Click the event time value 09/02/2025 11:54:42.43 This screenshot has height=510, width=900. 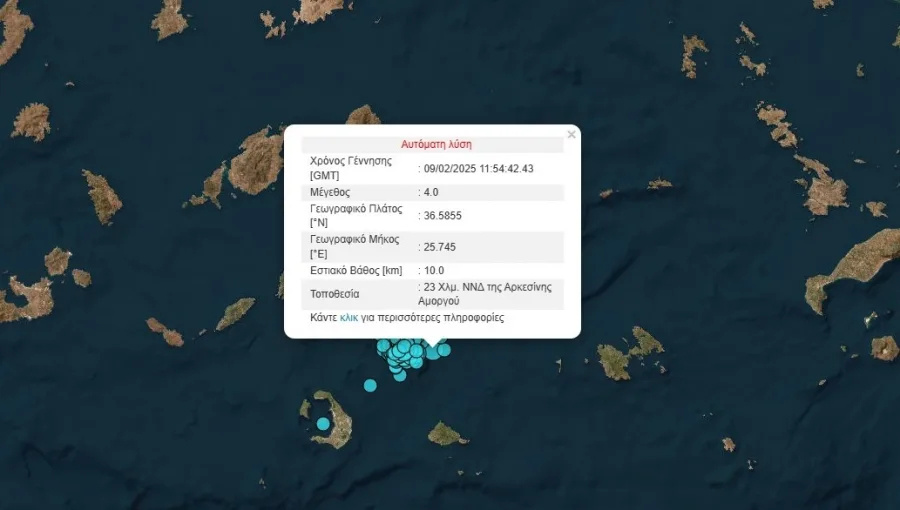pyautogui.click(x=479, y=168)
